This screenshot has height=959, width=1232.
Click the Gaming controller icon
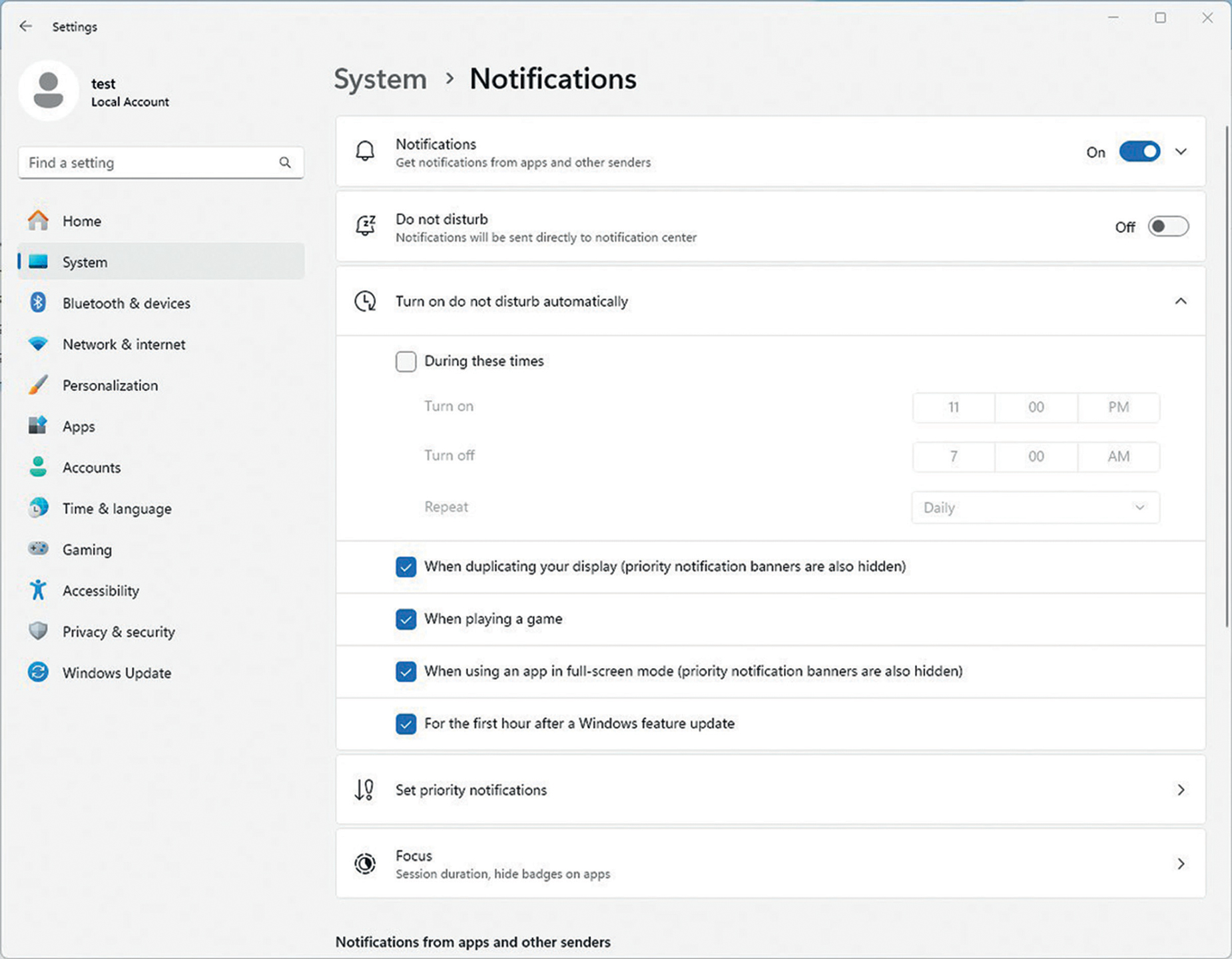click(x=38, y=549)
